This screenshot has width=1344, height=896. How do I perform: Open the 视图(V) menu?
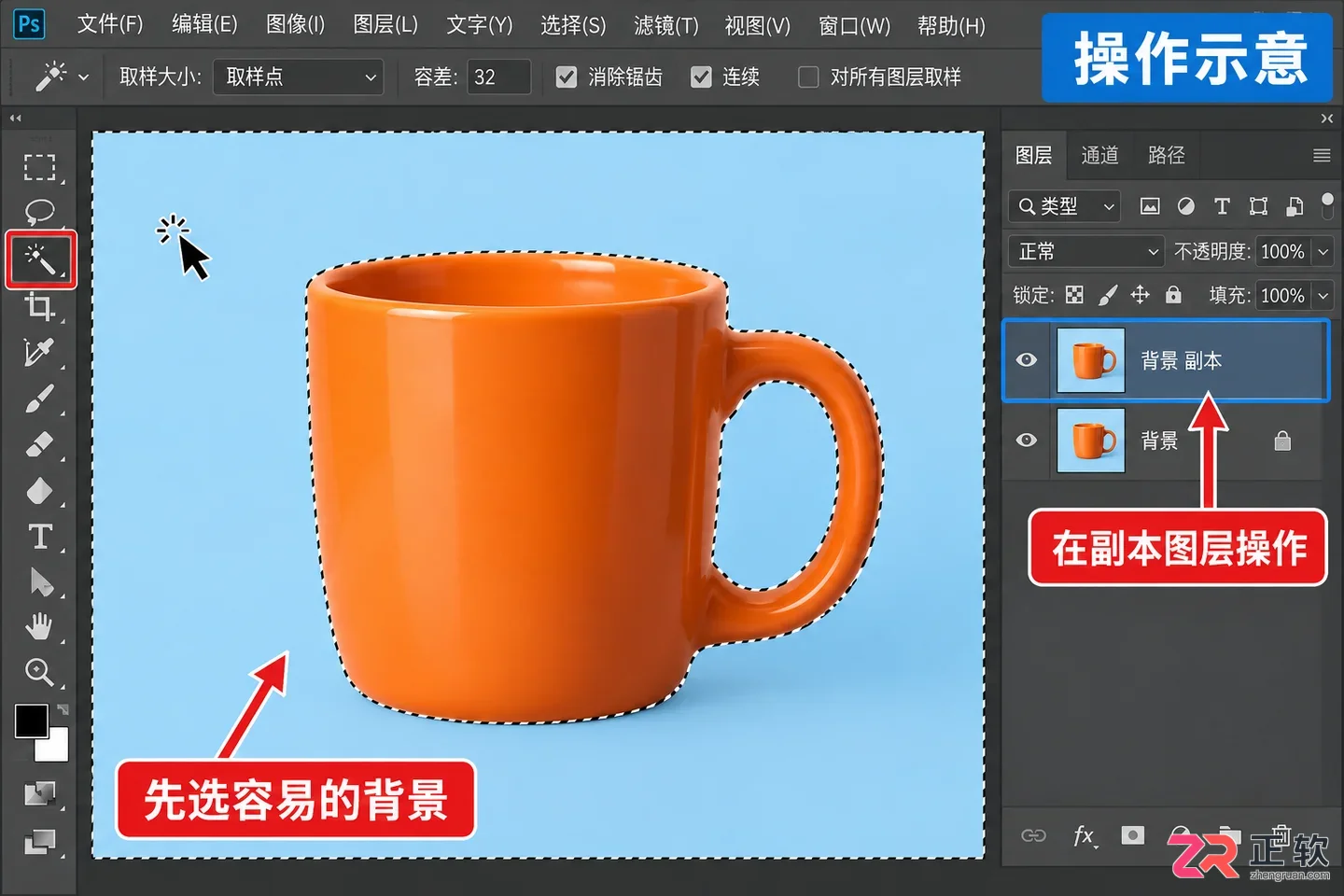click(x=758, y=24)
